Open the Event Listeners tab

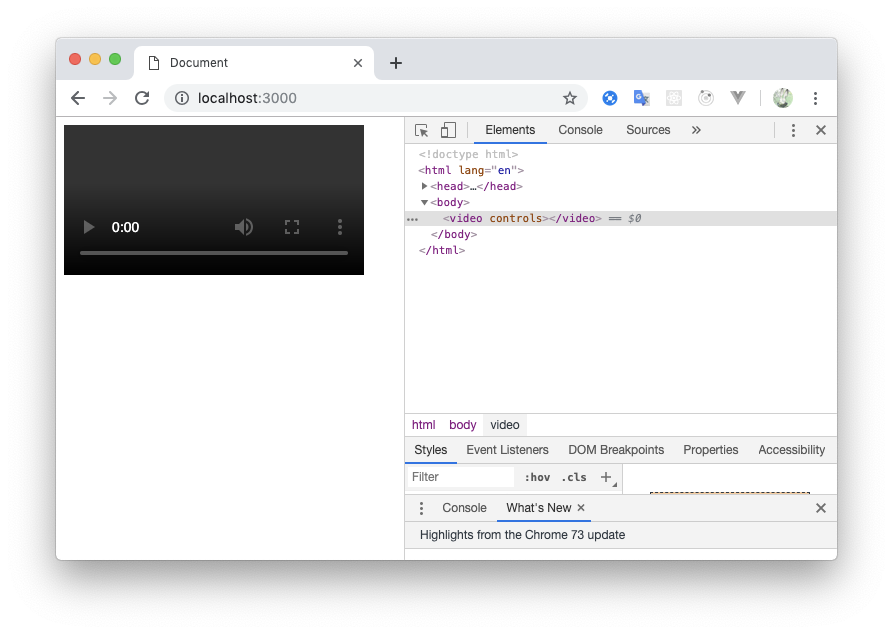point(507,450)
